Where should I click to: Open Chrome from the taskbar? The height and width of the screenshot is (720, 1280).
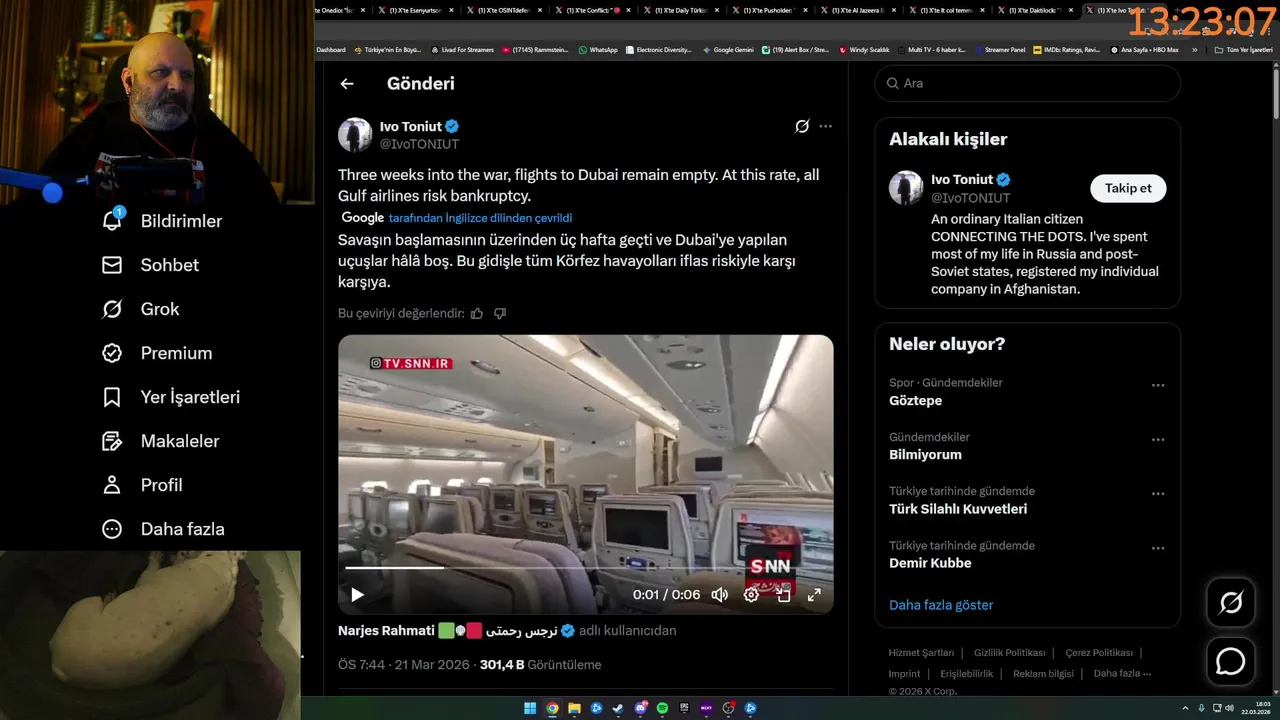click(552, 708)
